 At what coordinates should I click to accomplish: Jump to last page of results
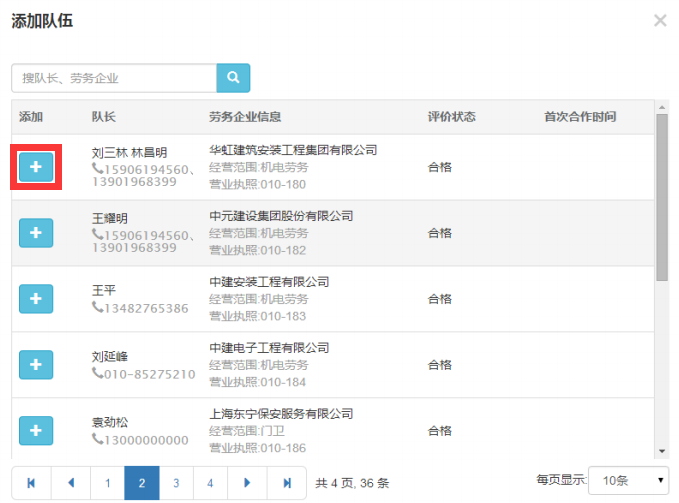tap(287, 483)
